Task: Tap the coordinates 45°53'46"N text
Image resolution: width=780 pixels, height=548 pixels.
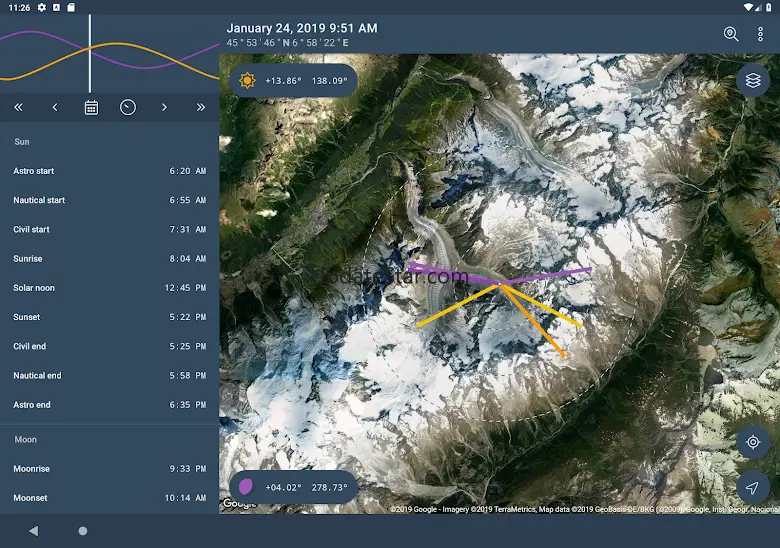Action: pyautogui.click(x=288, y=43)
